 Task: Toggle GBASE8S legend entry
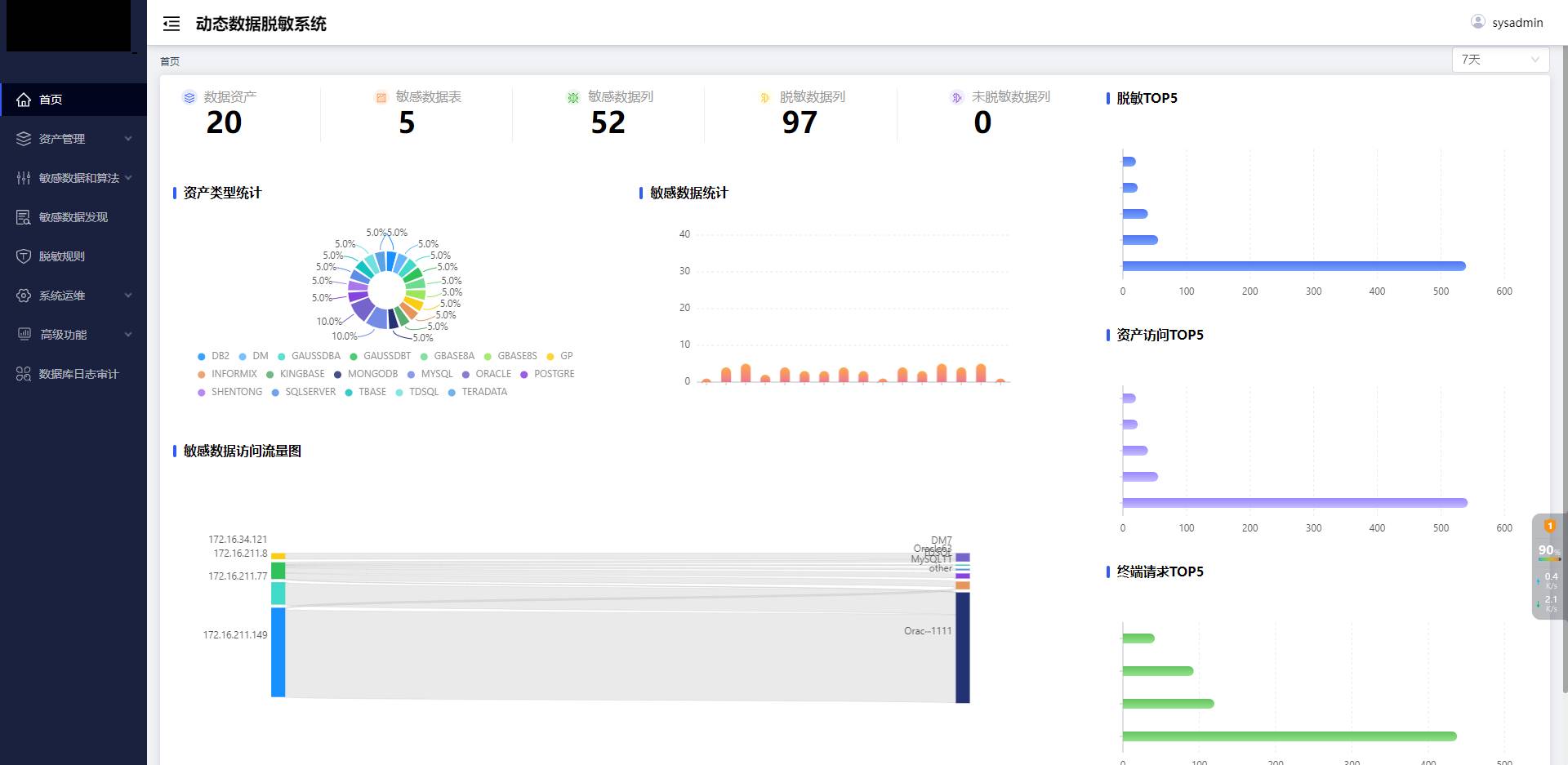tap(510, 356)
